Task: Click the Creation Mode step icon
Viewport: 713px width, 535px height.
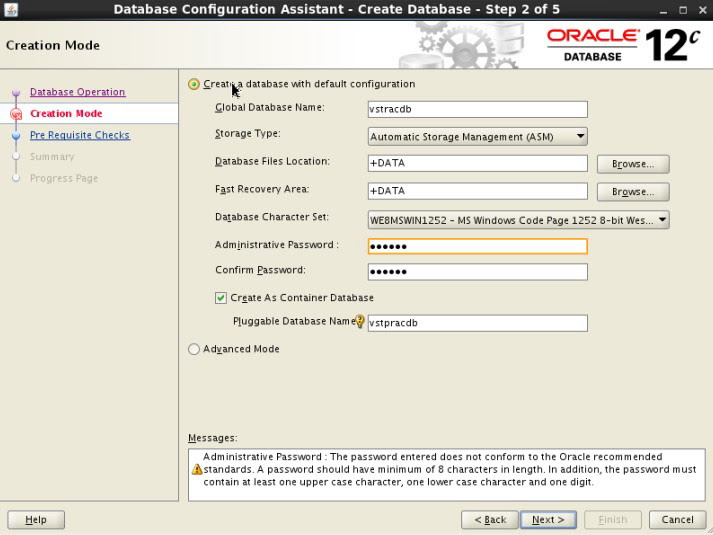Action: tap(16, 114)
